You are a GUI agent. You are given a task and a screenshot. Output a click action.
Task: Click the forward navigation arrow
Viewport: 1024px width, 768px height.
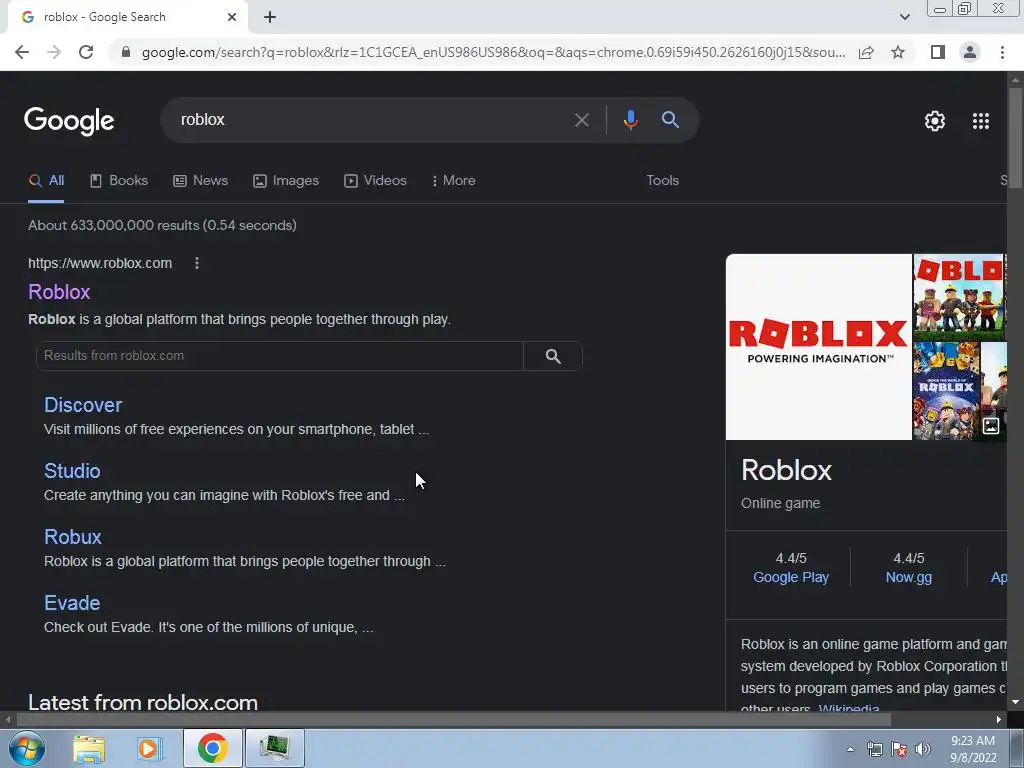(x=54, y=52)
